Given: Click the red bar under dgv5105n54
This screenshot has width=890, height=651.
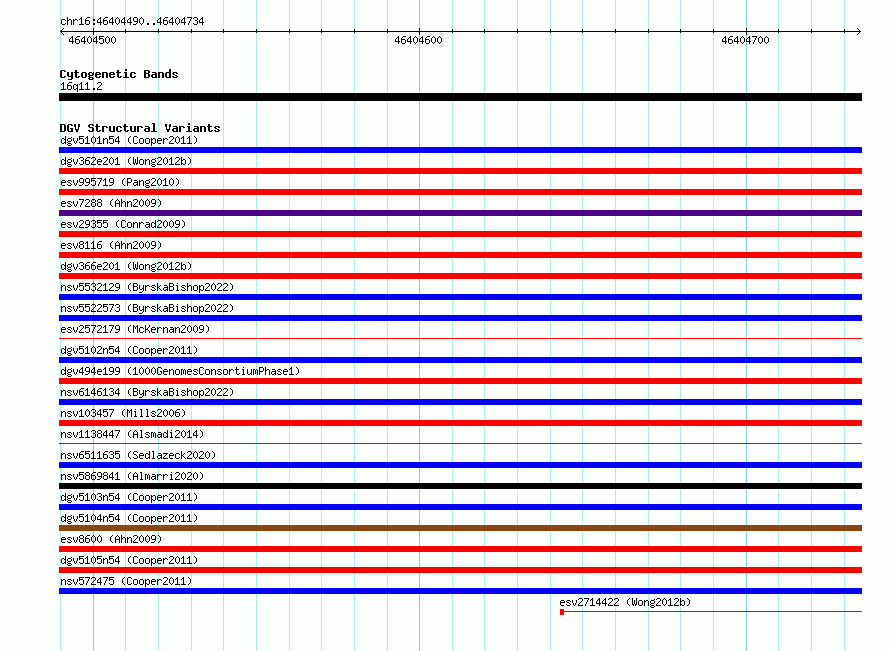Looking at the screenshot, I should 460,570.
